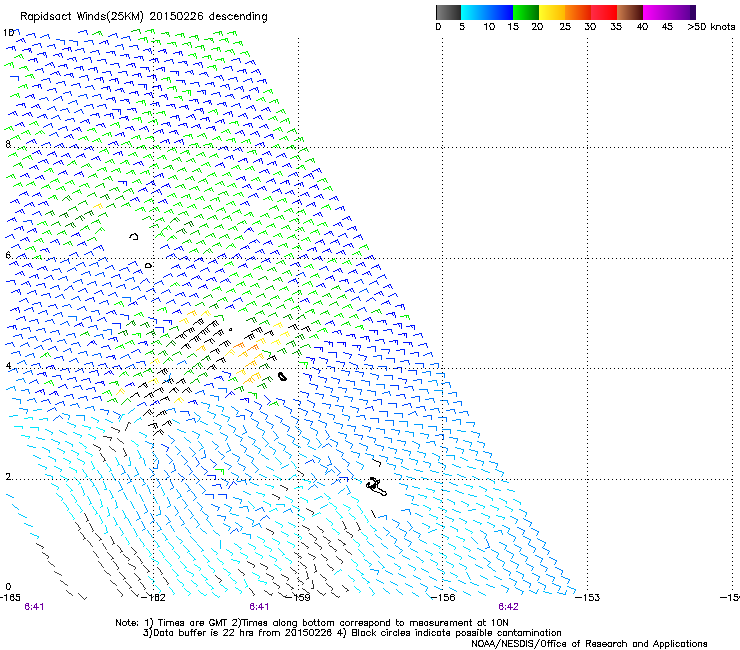Click the purple time label '6:42'

click(508, 607)
